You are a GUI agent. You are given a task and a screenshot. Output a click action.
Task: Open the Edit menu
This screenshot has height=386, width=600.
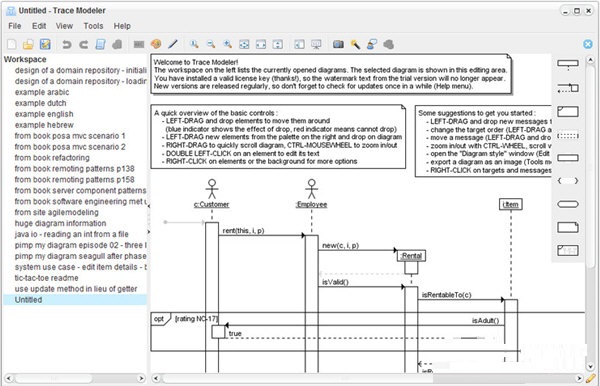(39, 26)
